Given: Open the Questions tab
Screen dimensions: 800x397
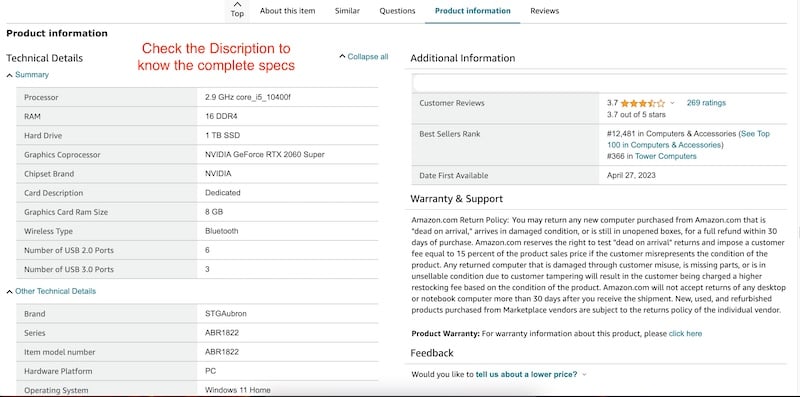Looking at the screenshot, I should tap(397, 11).
